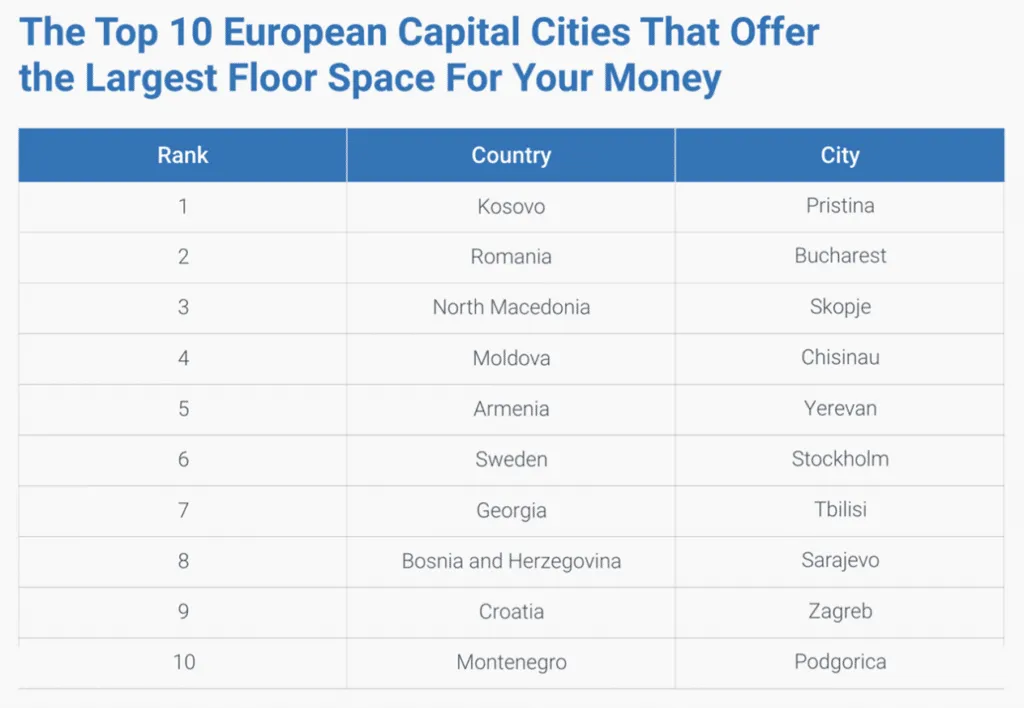The image size is (1024, 708).
Task: Click the Rank column header
Action: pyautogui.click(x=183, y=155)
